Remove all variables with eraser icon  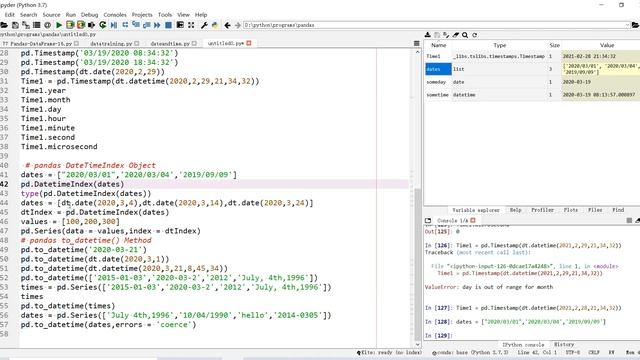(x=456, y=35)
